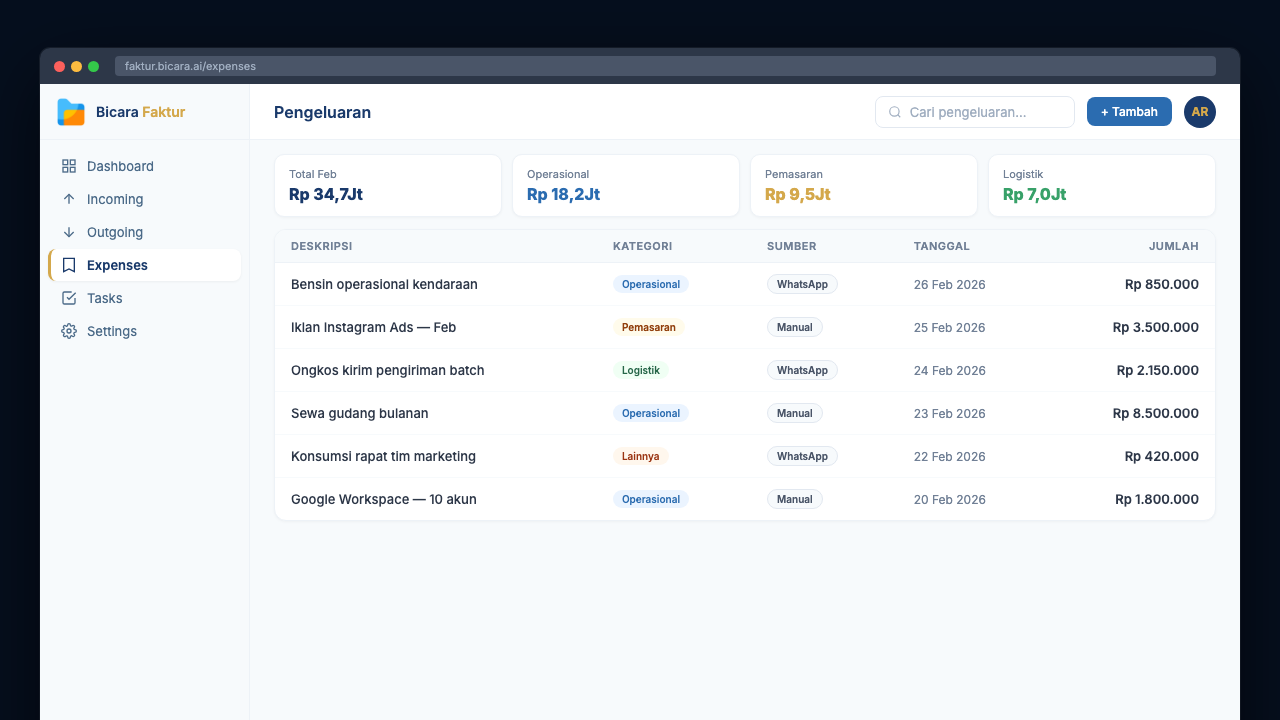1280x720 pixels.
Task: Click the search magnifier icon
Action: (x=895, y=112)
